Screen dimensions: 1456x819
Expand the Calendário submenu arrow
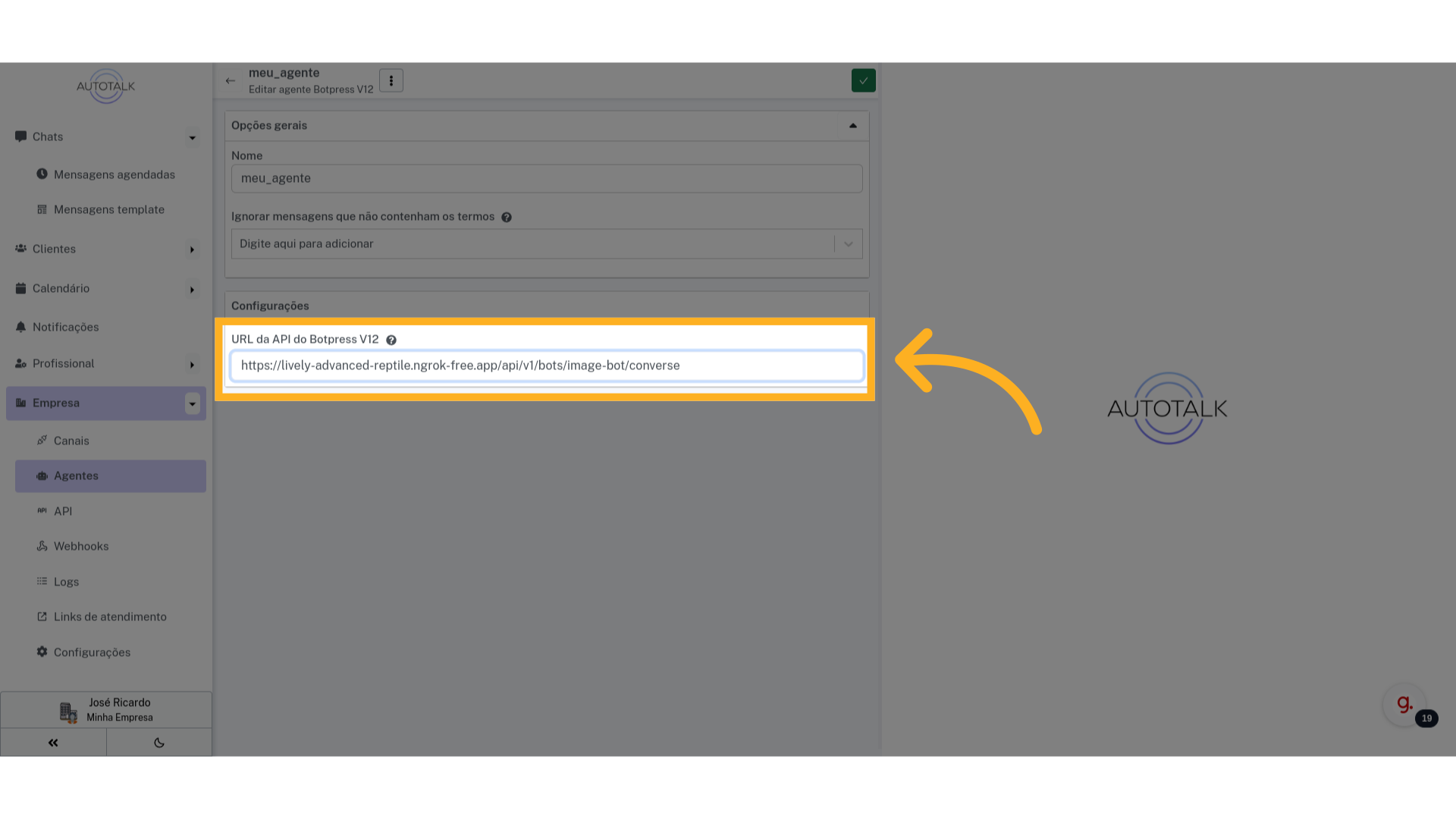192,289
